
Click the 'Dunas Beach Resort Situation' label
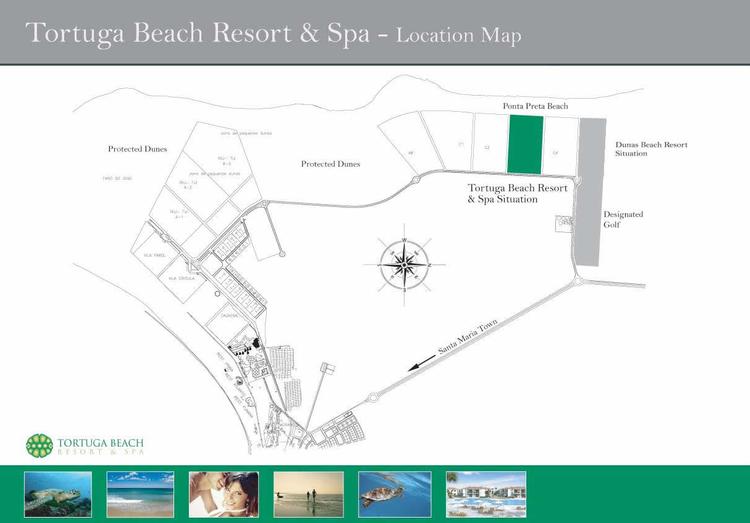point(651,149)
